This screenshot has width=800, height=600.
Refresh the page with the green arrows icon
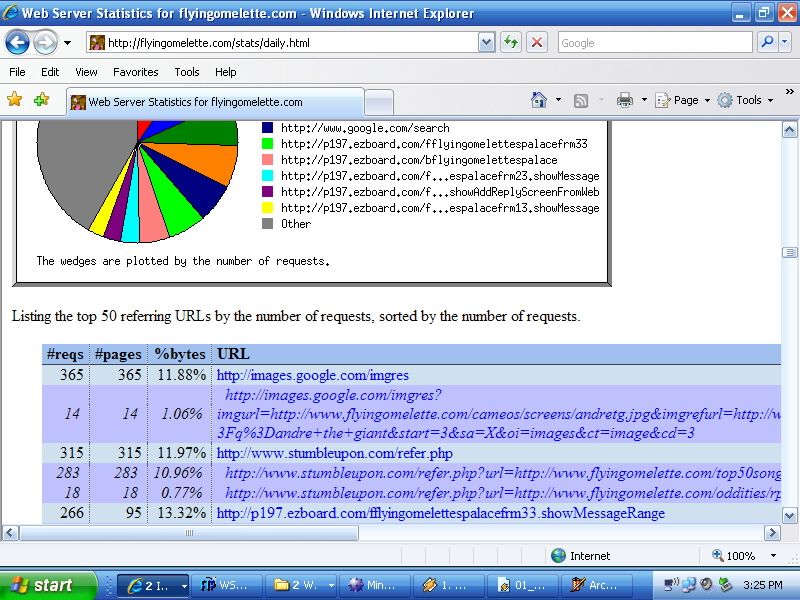(x=511, y=42)
